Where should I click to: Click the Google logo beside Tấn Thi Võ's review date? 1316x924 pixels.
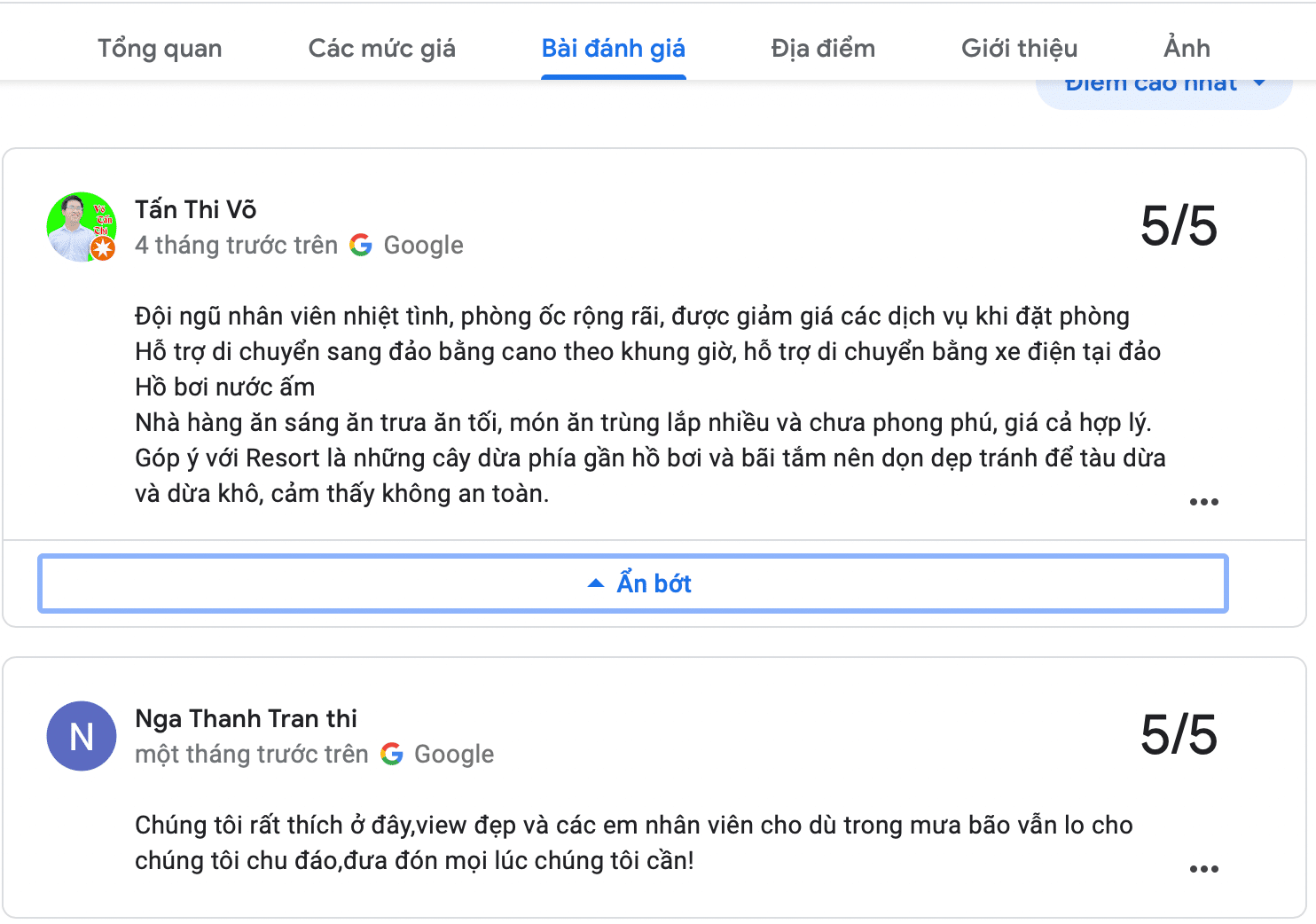click(x=361, y=245)
